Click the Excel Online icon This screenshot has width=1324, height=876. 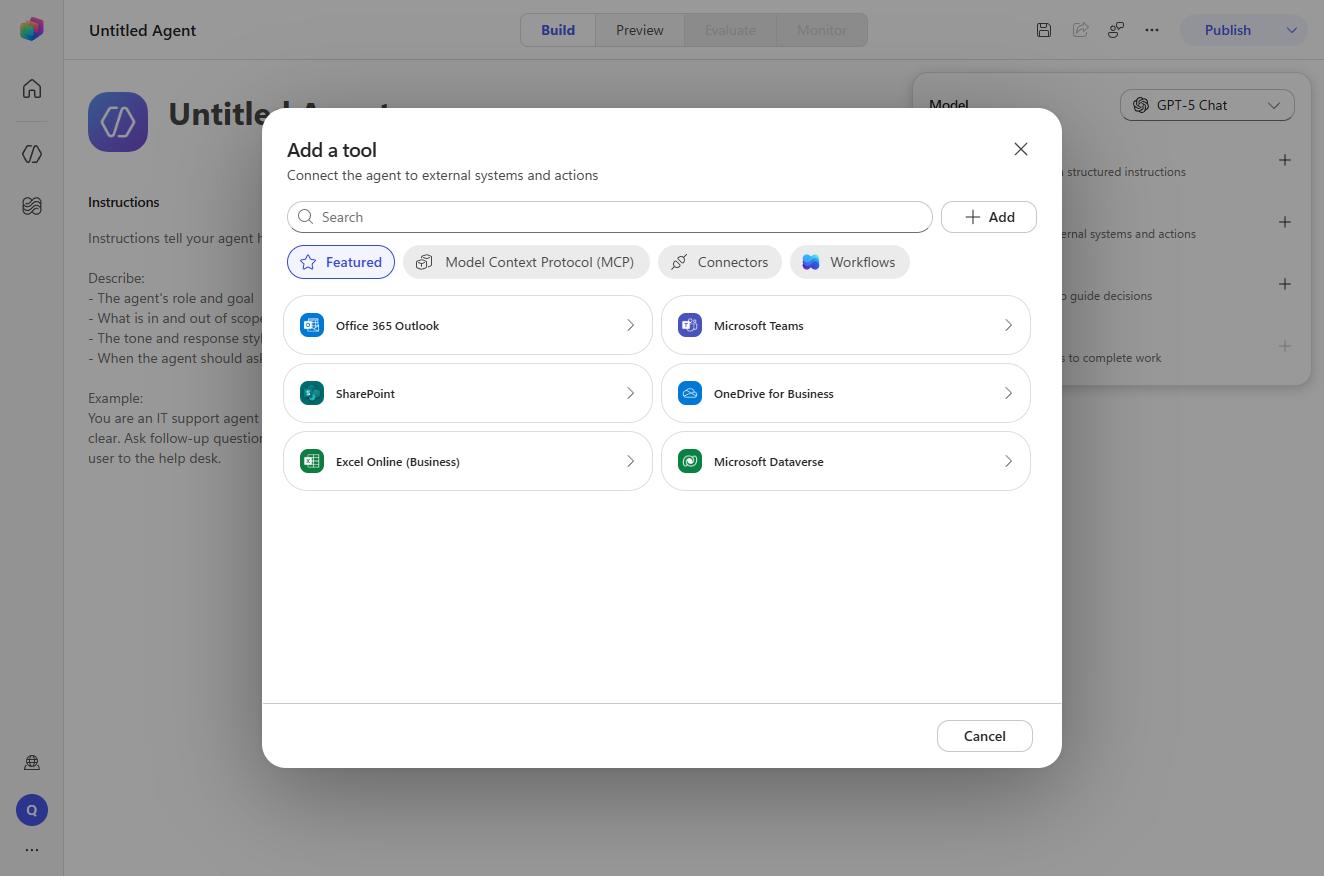(x=312, y=461)
